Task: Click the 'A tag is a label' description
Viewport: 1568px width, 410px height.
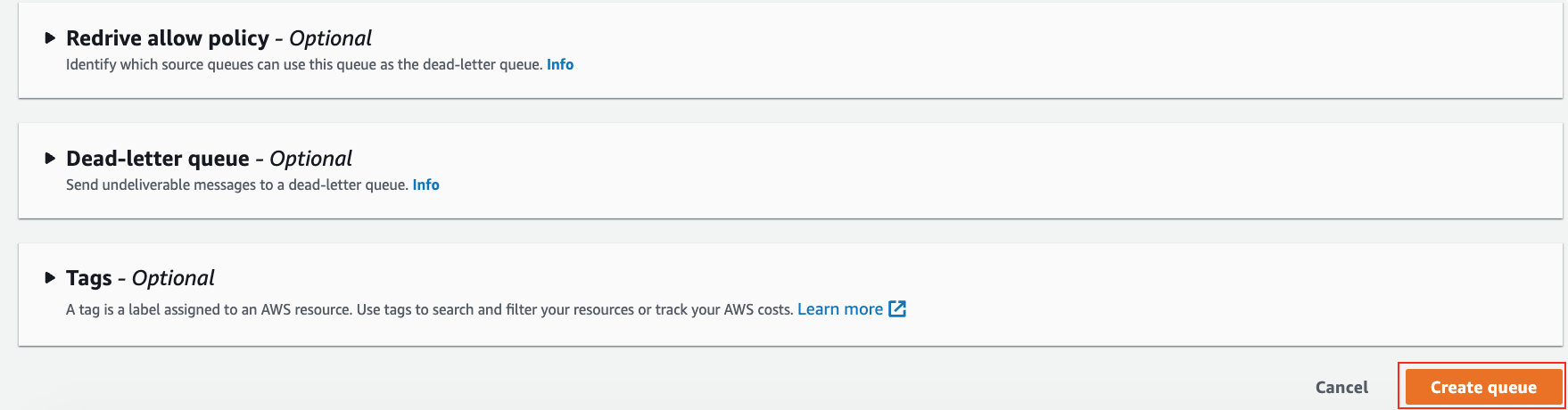Action: tap(429, 309)
